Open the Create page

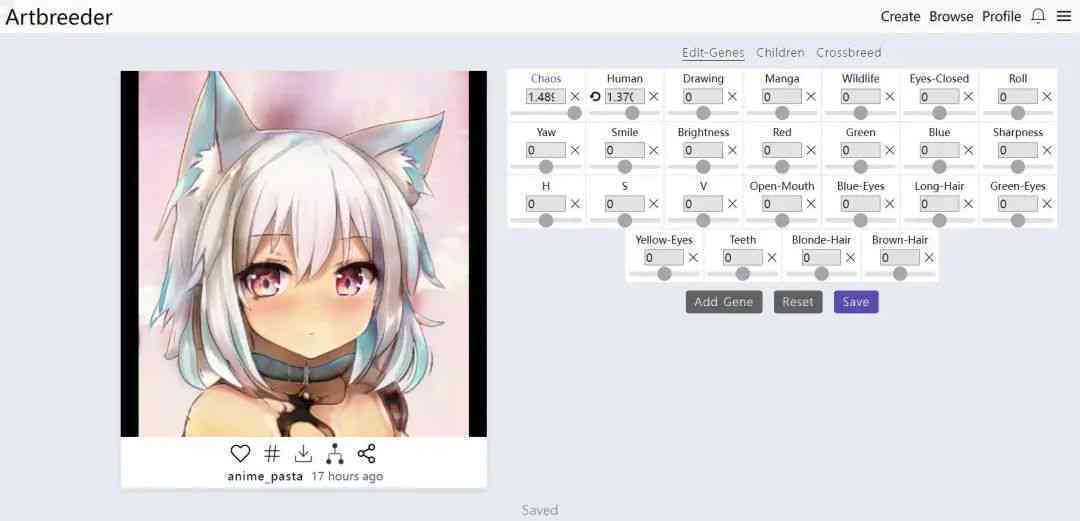(900, 17)
